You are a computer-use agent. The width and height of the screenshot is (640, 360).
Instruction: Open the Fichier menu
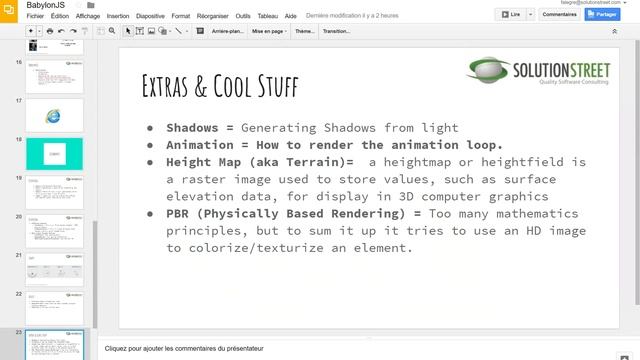click(35, 16)
